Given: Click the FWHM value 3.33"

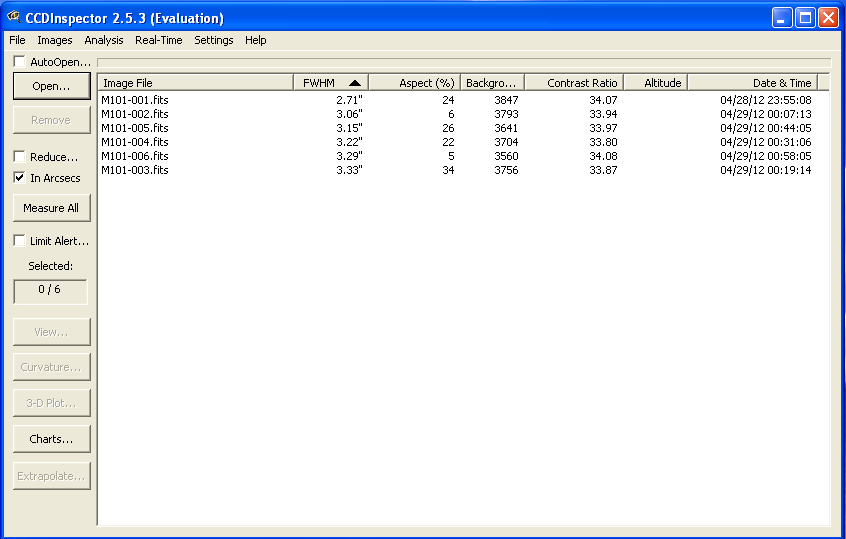Looking at the screenshot, I should [349, 170].
